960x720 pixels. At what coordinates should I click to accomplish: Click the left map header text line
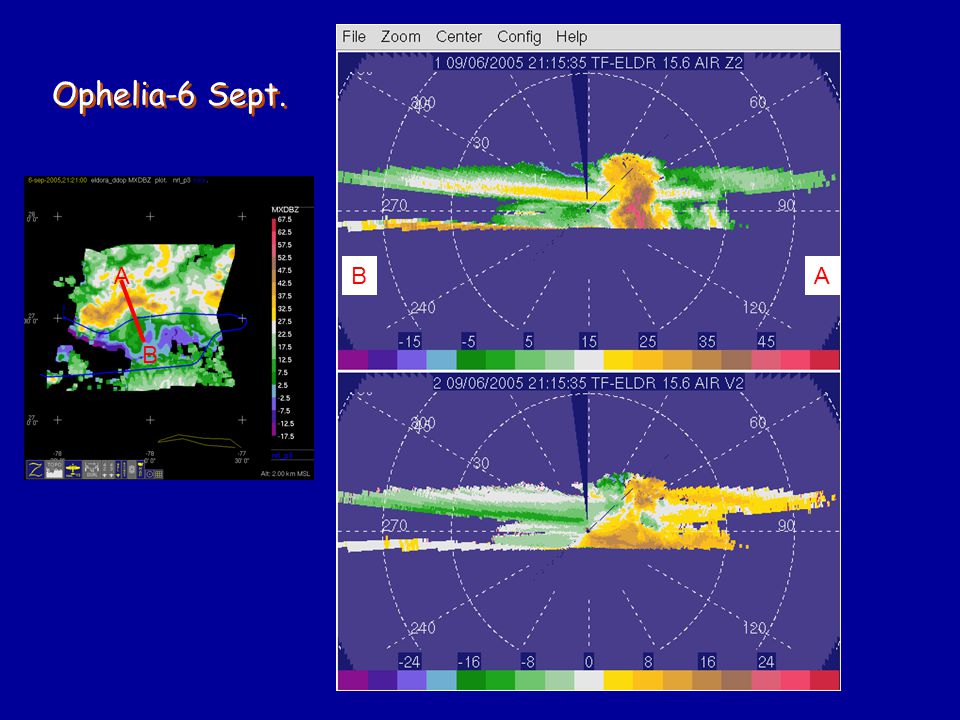pos(118,181)
